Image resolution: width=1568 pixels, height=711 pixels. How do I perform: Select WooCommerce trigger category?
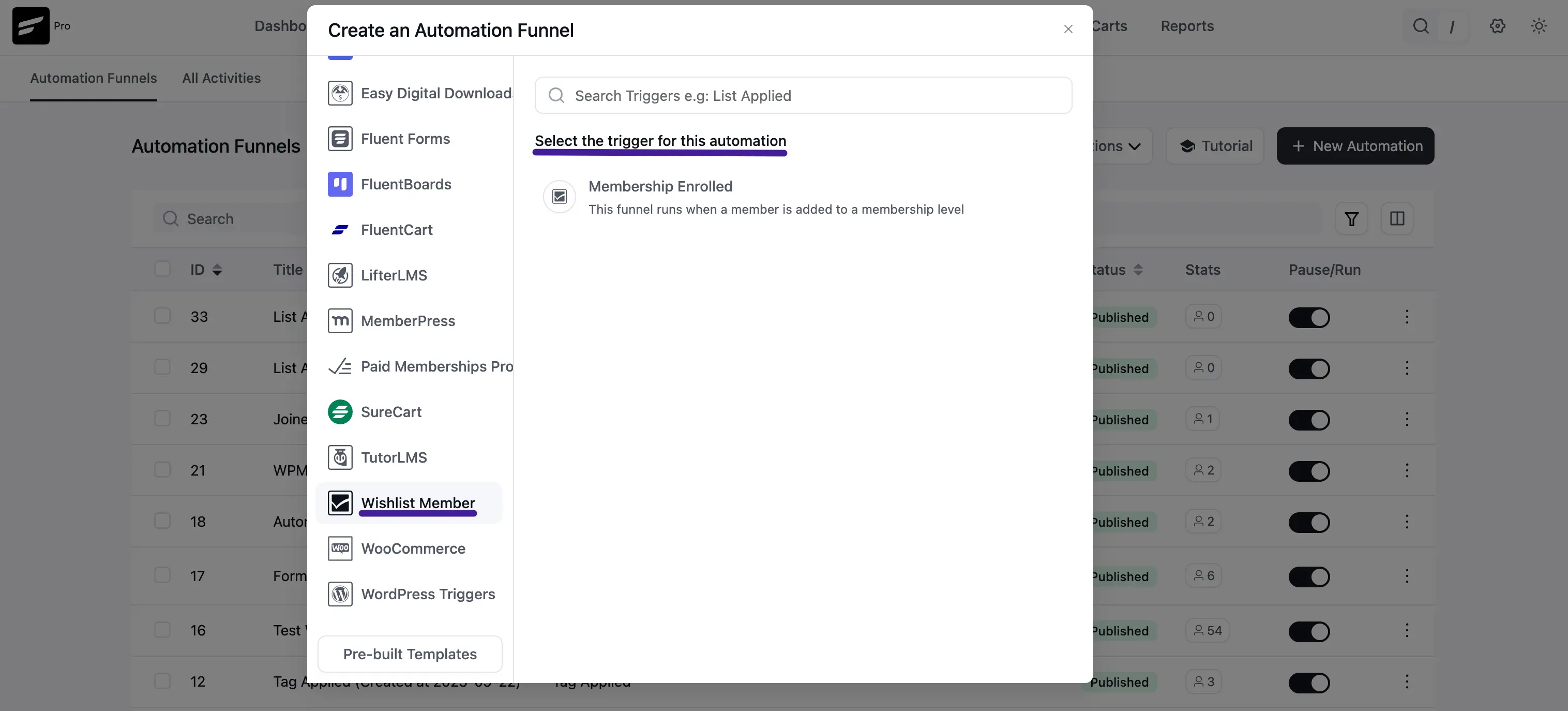coord(409,549)
